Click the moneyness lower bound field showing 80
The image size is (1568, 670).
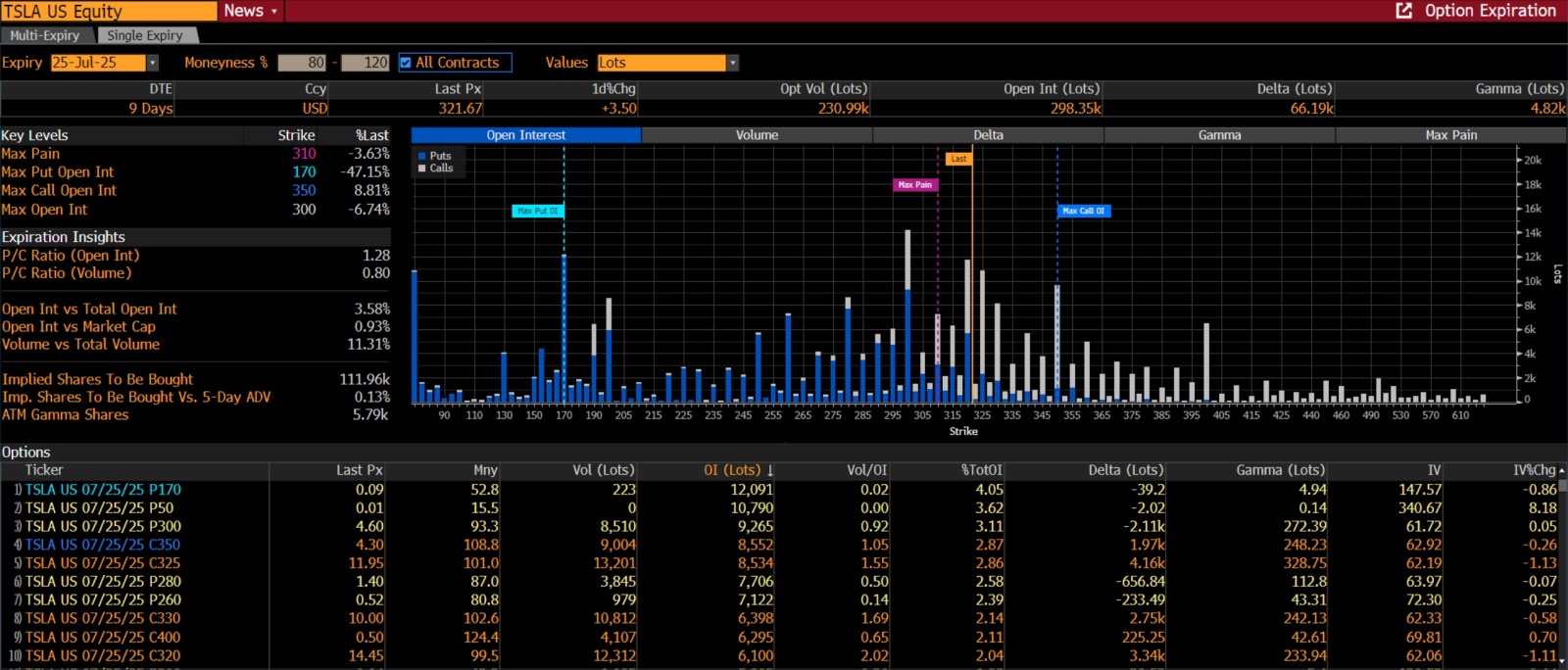tap(302, 63)
